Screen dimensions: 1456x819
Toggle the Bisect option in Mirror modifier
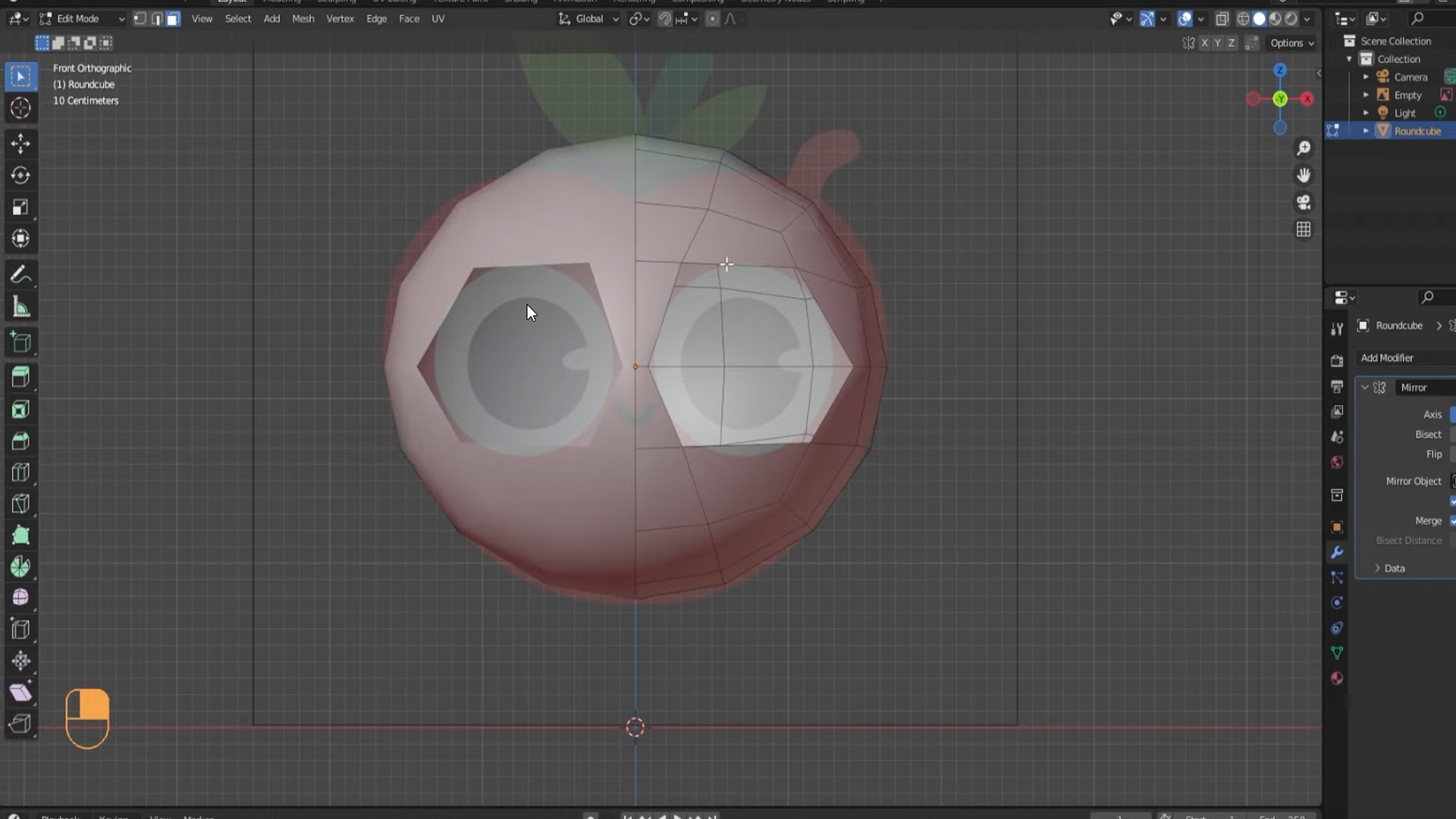point(1452,434)
